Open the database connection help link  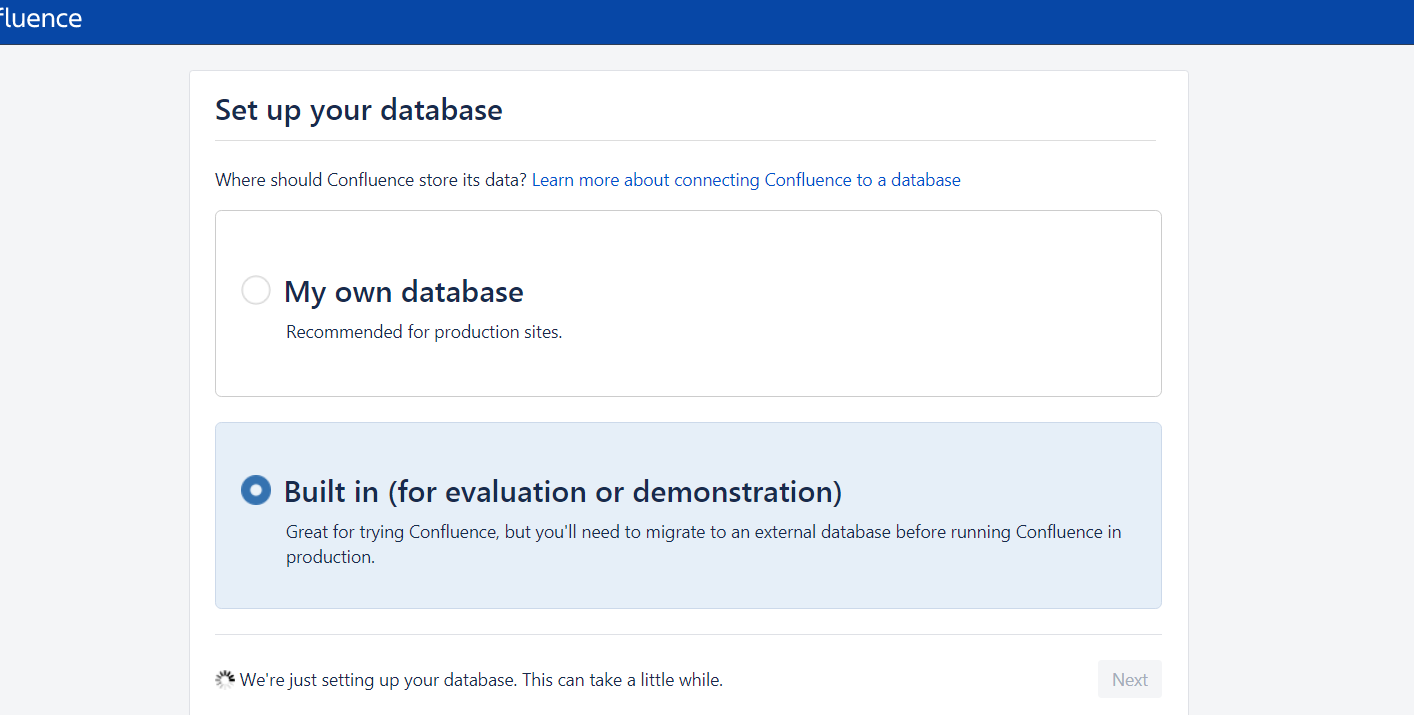tap(746, 179)
